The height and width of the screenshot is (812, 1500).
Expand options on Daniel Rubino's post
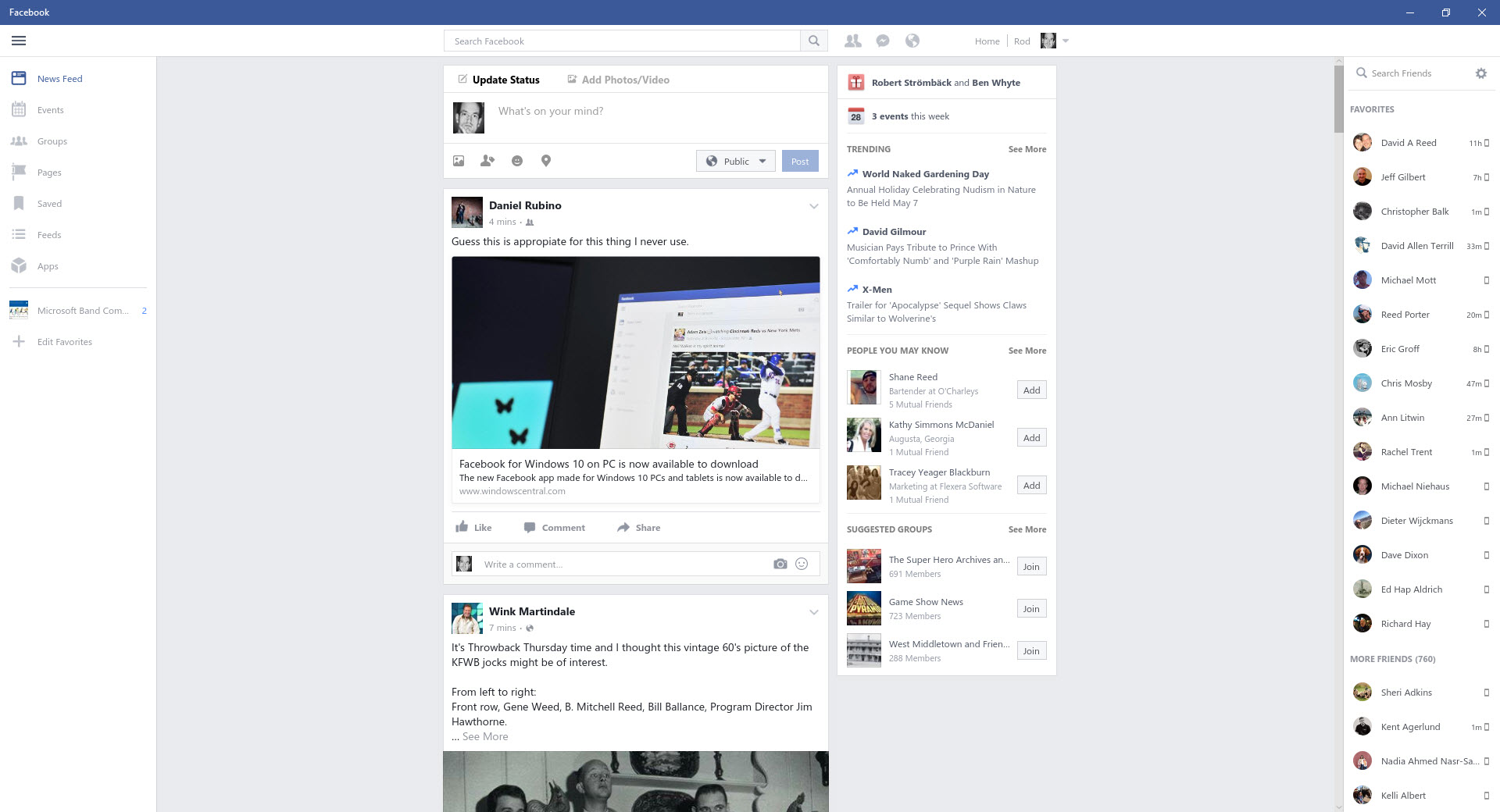tap(814, 207)
